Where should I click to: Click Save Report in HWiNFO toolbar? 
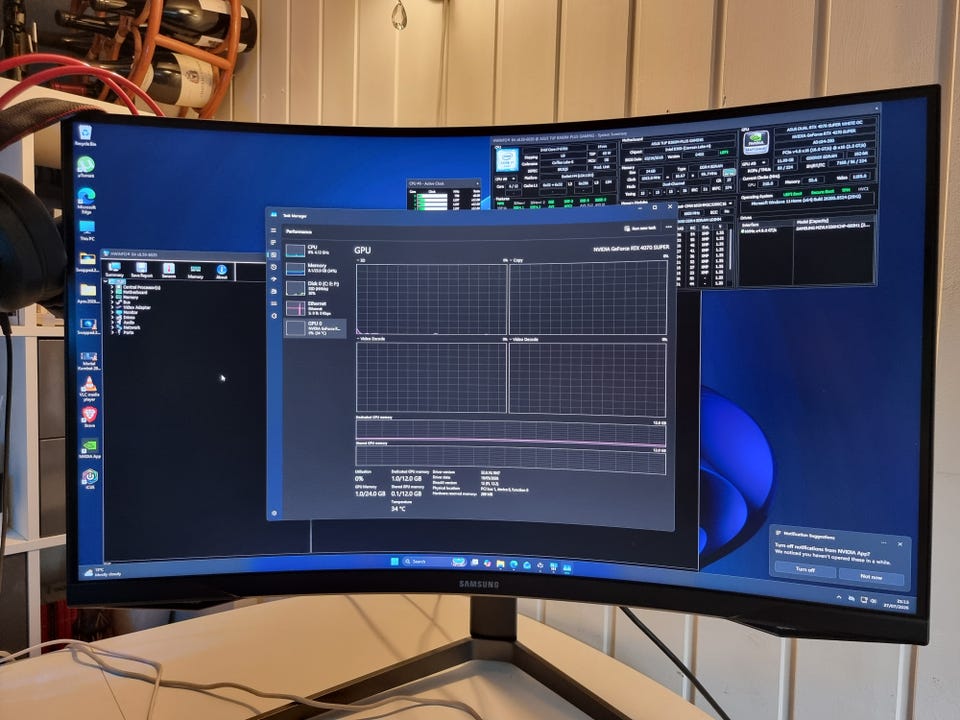click(x=141, y=271)
